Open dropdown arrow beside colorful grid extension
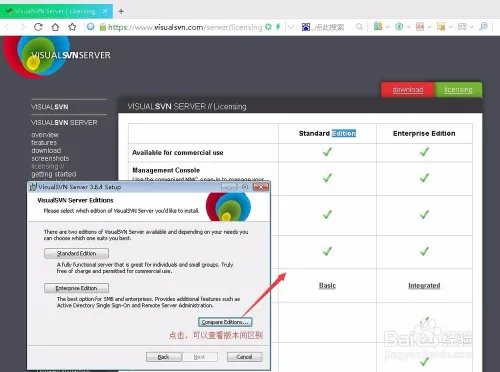This screenshot has width=500, height=372. tap(387, 27)
